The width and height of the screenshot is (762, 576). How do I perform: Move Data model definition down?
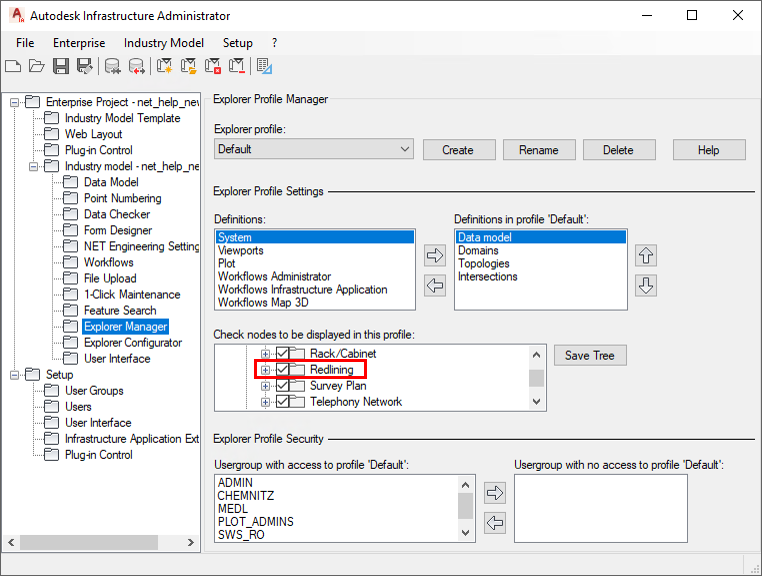(x=646, y=285)
